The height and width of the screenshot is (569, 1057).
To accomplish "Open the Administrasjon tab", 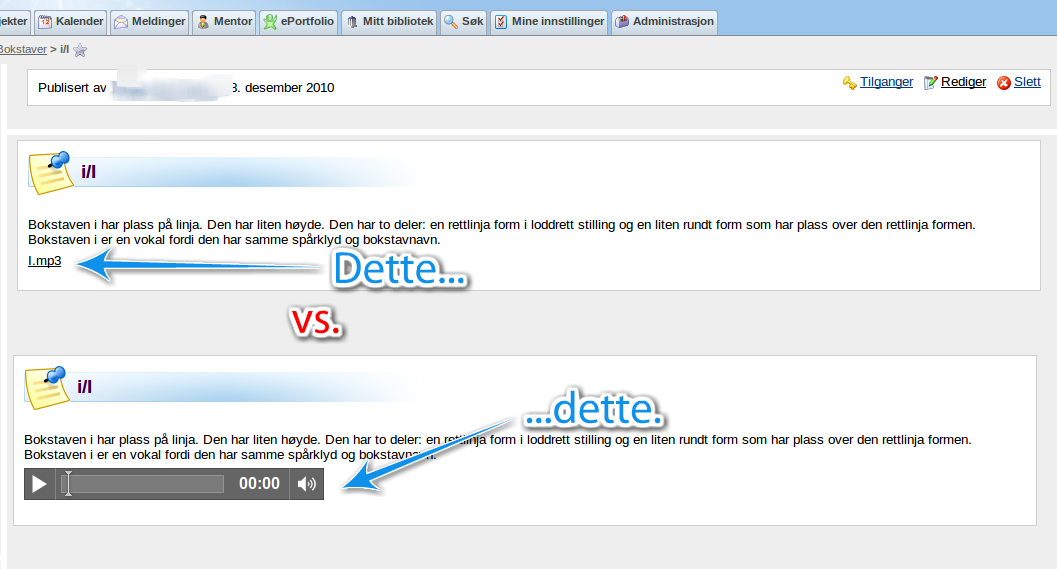I will pos(664,21).
